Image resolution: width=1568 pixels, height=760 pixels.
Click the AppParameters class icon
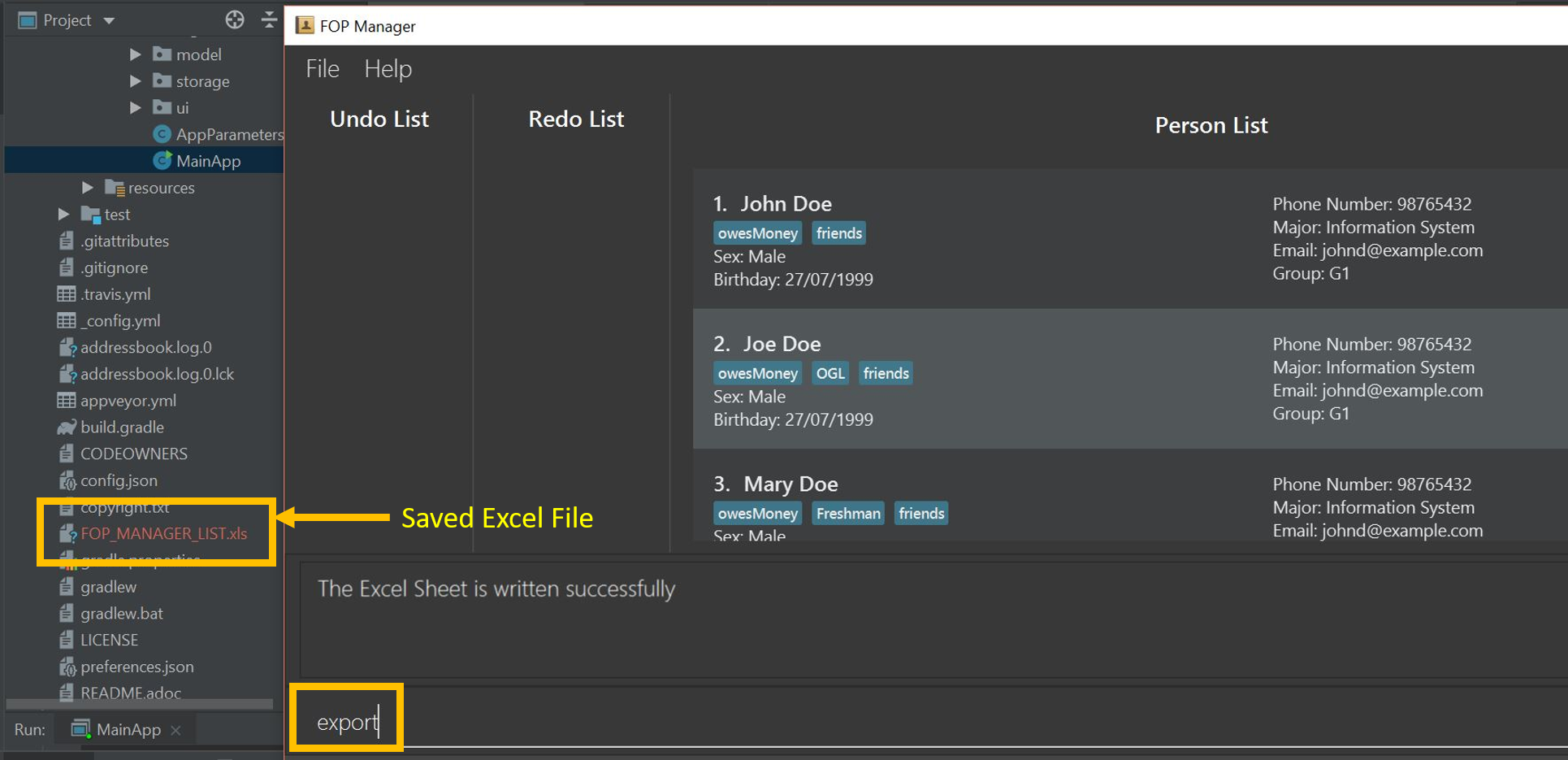coord(162,134)
